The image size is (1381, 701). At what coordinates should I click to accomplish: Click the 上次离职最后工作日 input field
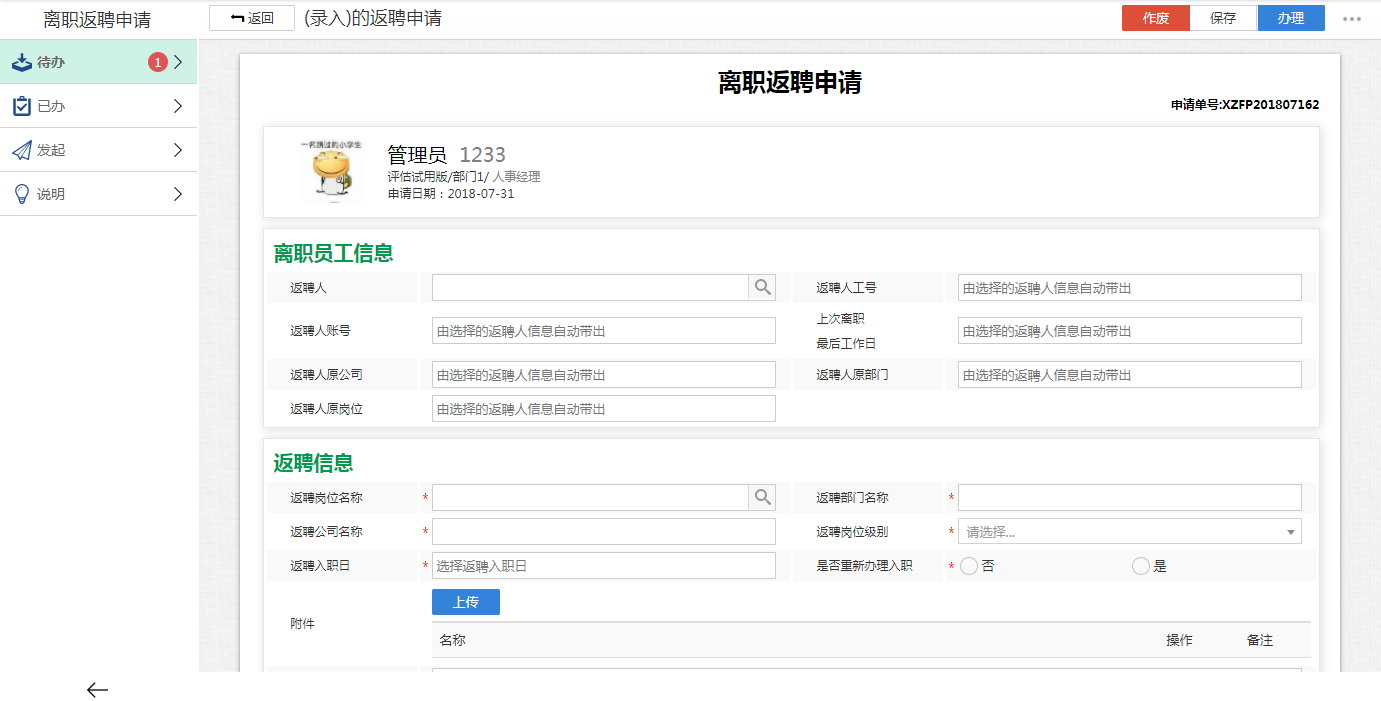1130,331
